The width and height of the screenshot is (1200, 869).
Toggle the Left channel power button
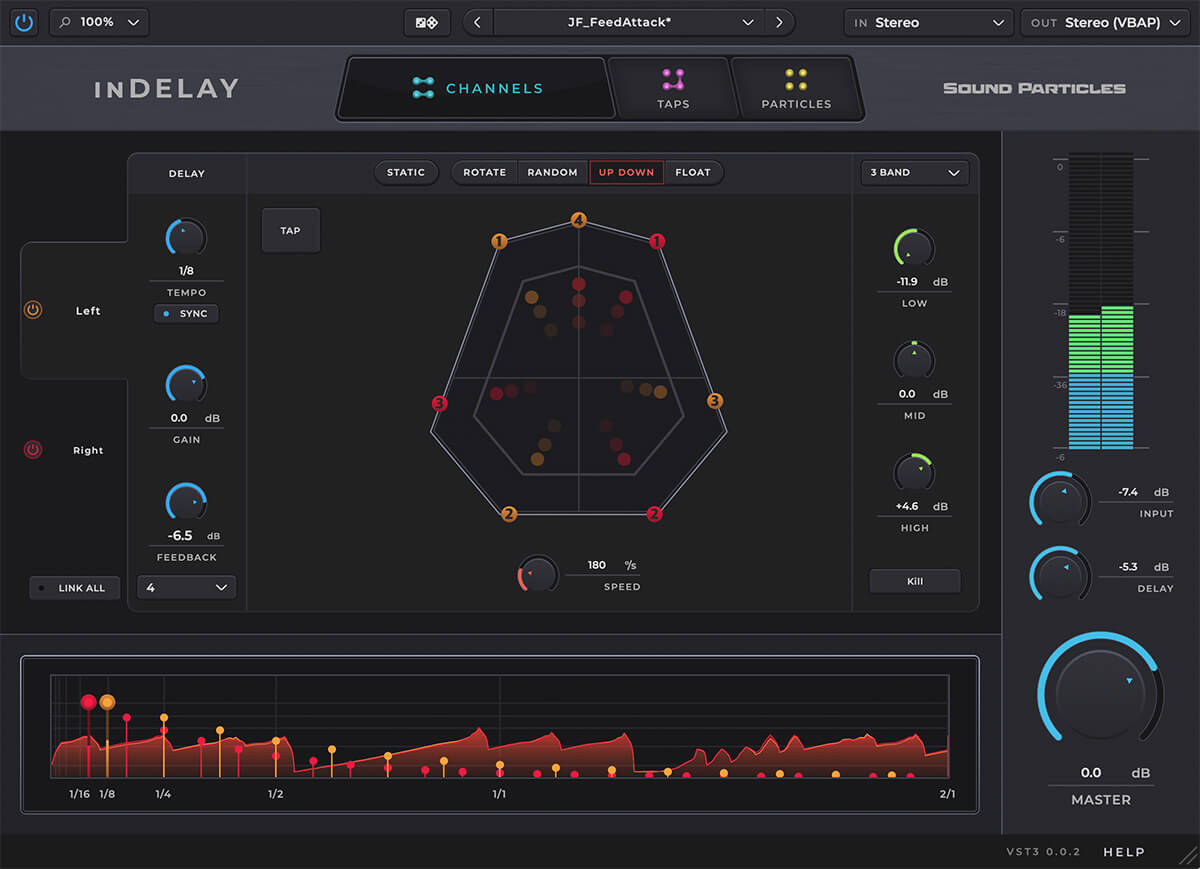click(33, 311)
